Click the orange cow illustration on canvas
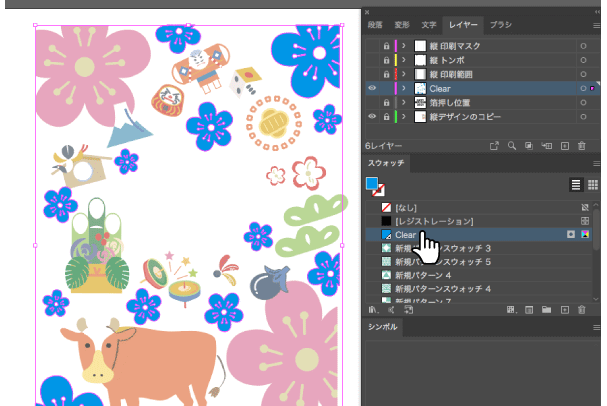This screenshot has width=607, height=406. click(150, 355)
